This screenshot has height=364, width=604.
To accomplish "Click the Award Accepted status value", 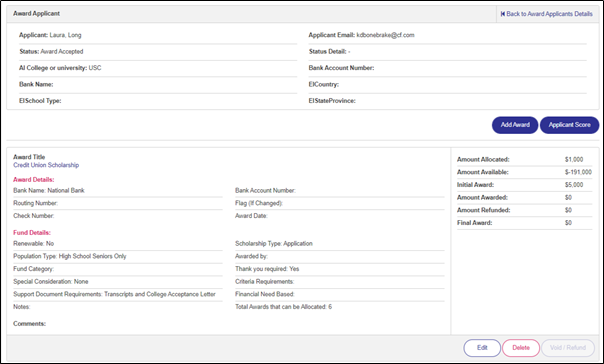I will (x=62, y=51).
